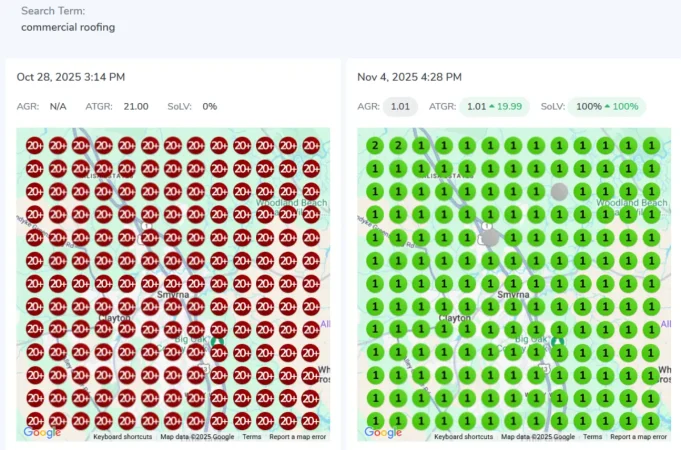Click the ATGR 1.01 badge with 19.99 change
Viewport: 681px width, 450px height.
(494, 106)
